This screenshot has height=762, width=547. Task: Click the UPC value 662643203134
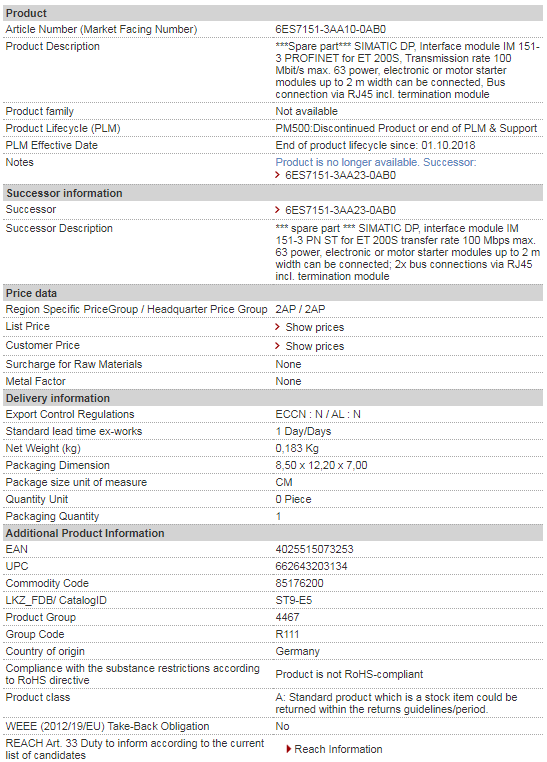tap(311, 566)
